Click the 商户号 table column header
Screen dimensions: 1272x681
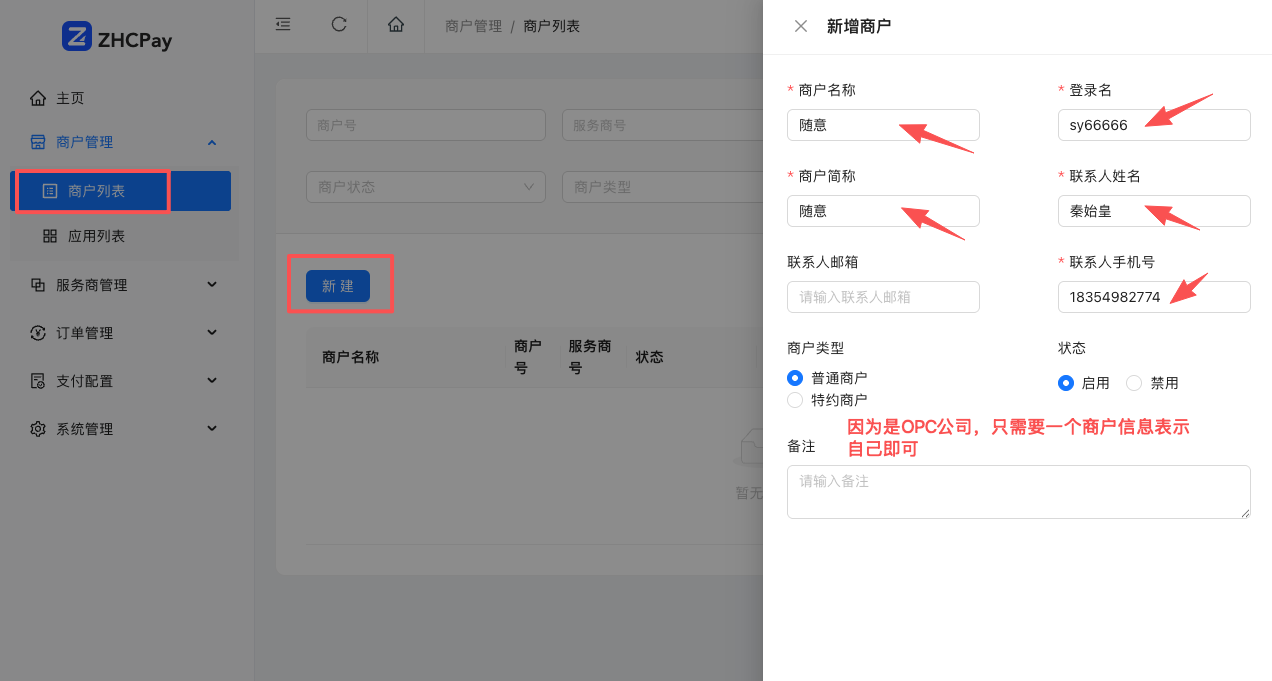pyautogui.click(x=528, y=356)
